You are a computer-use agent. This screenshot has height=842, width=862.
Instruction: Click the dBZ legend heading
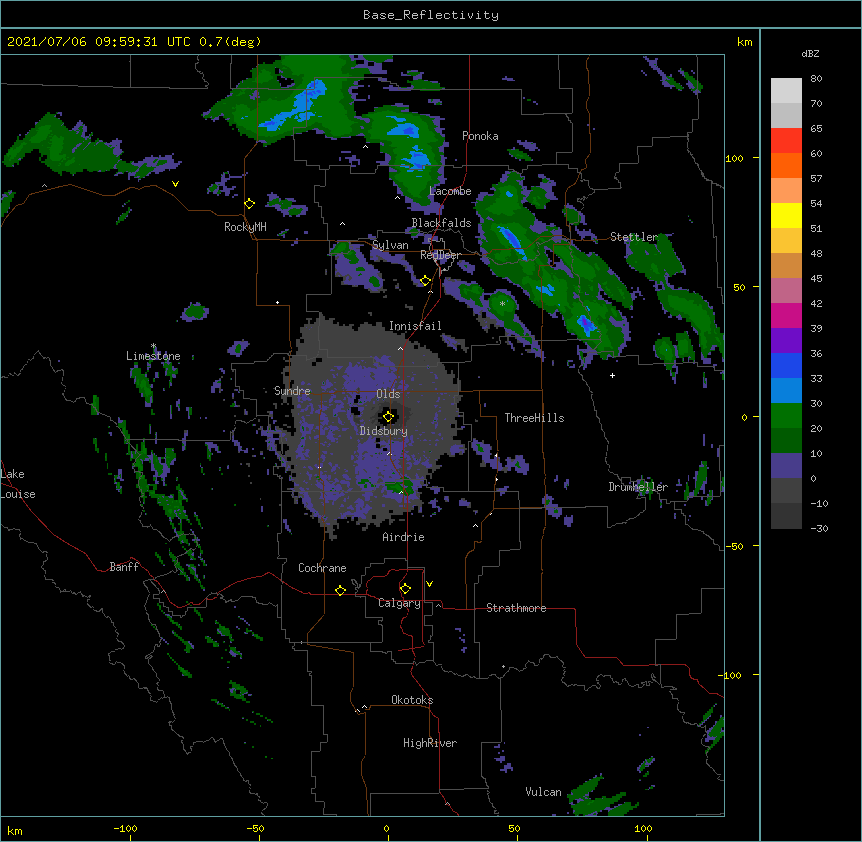point(810,54)
